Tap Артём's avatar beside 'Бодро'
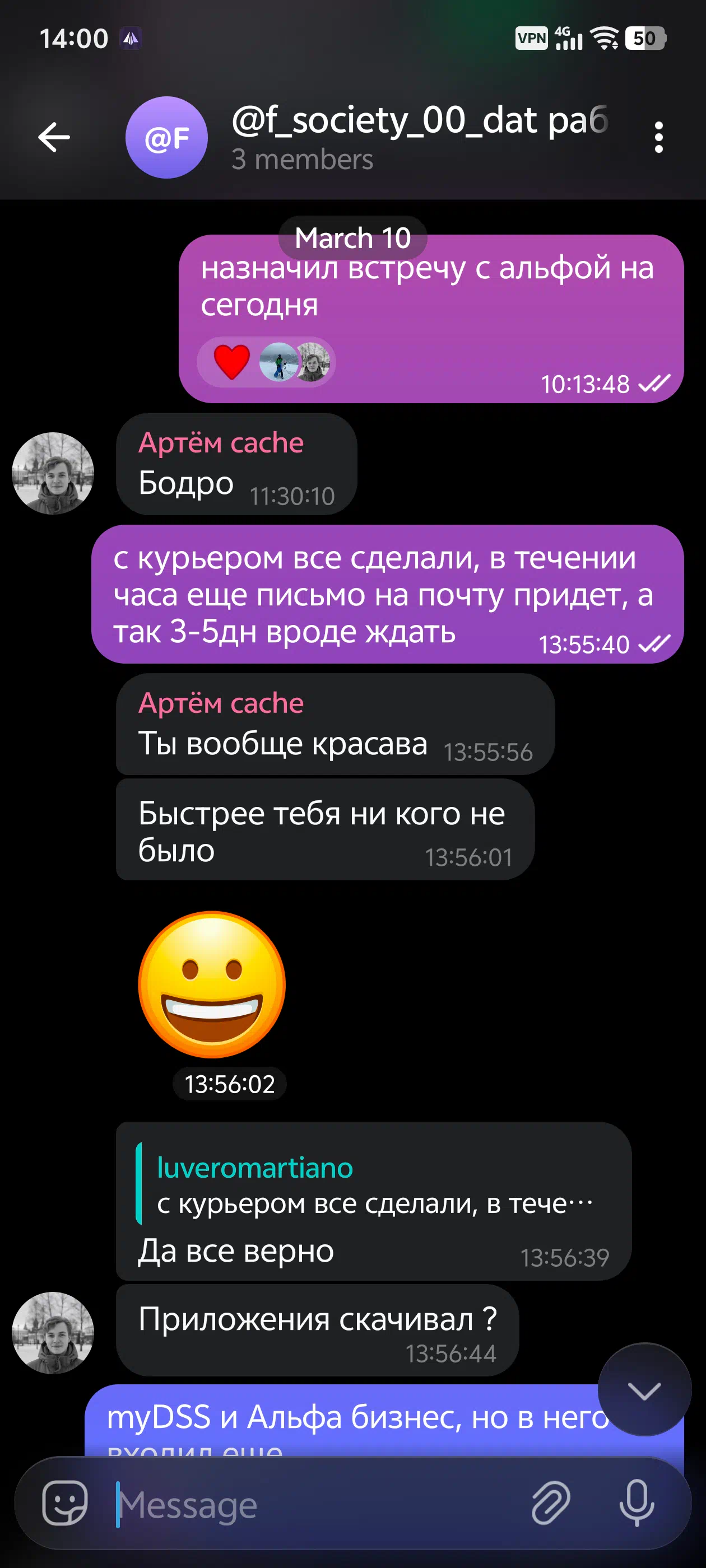706x1568 pixels. tap(53, 473)
